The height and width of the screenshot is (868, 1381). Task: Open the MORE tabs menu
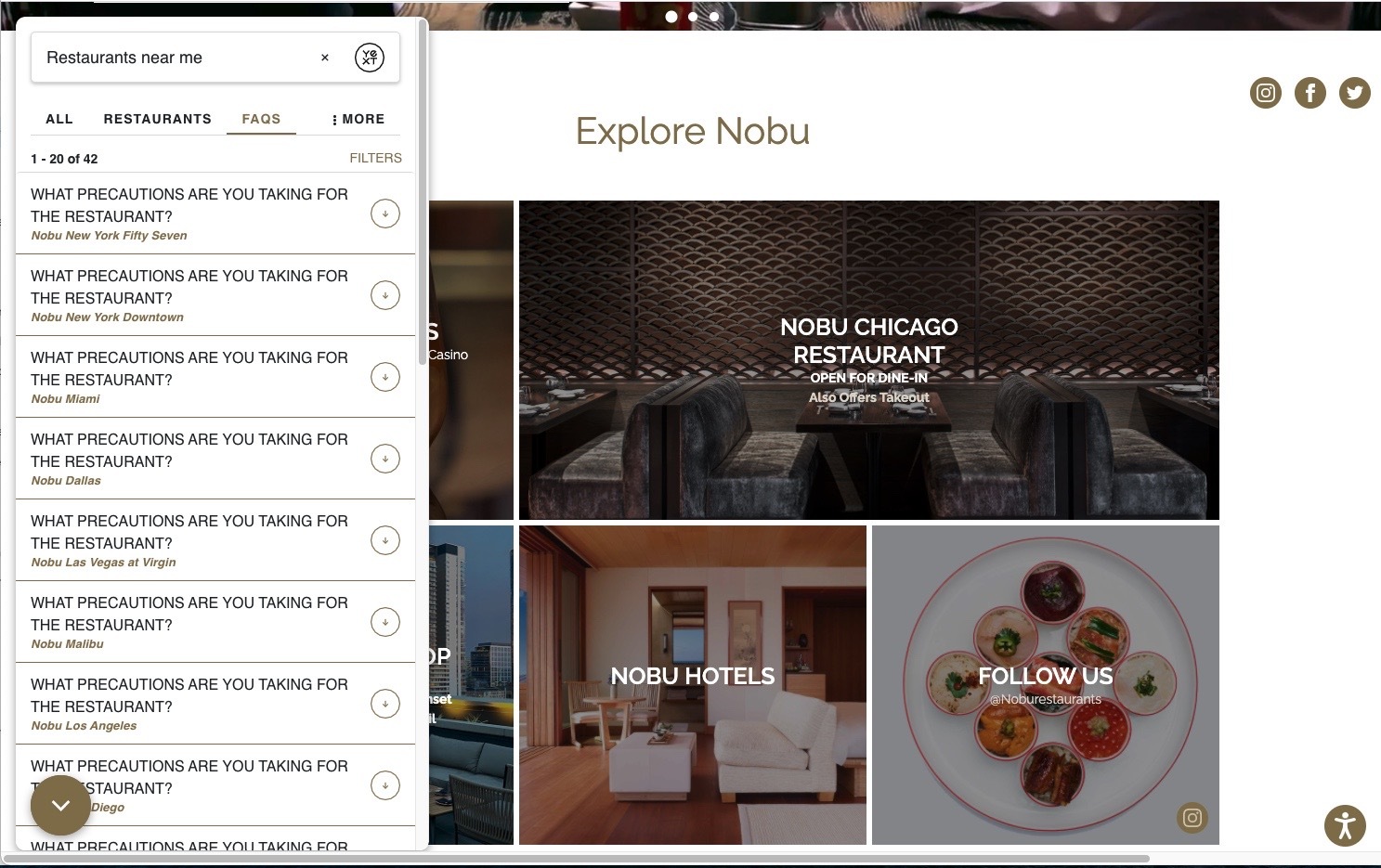[358, 119]
